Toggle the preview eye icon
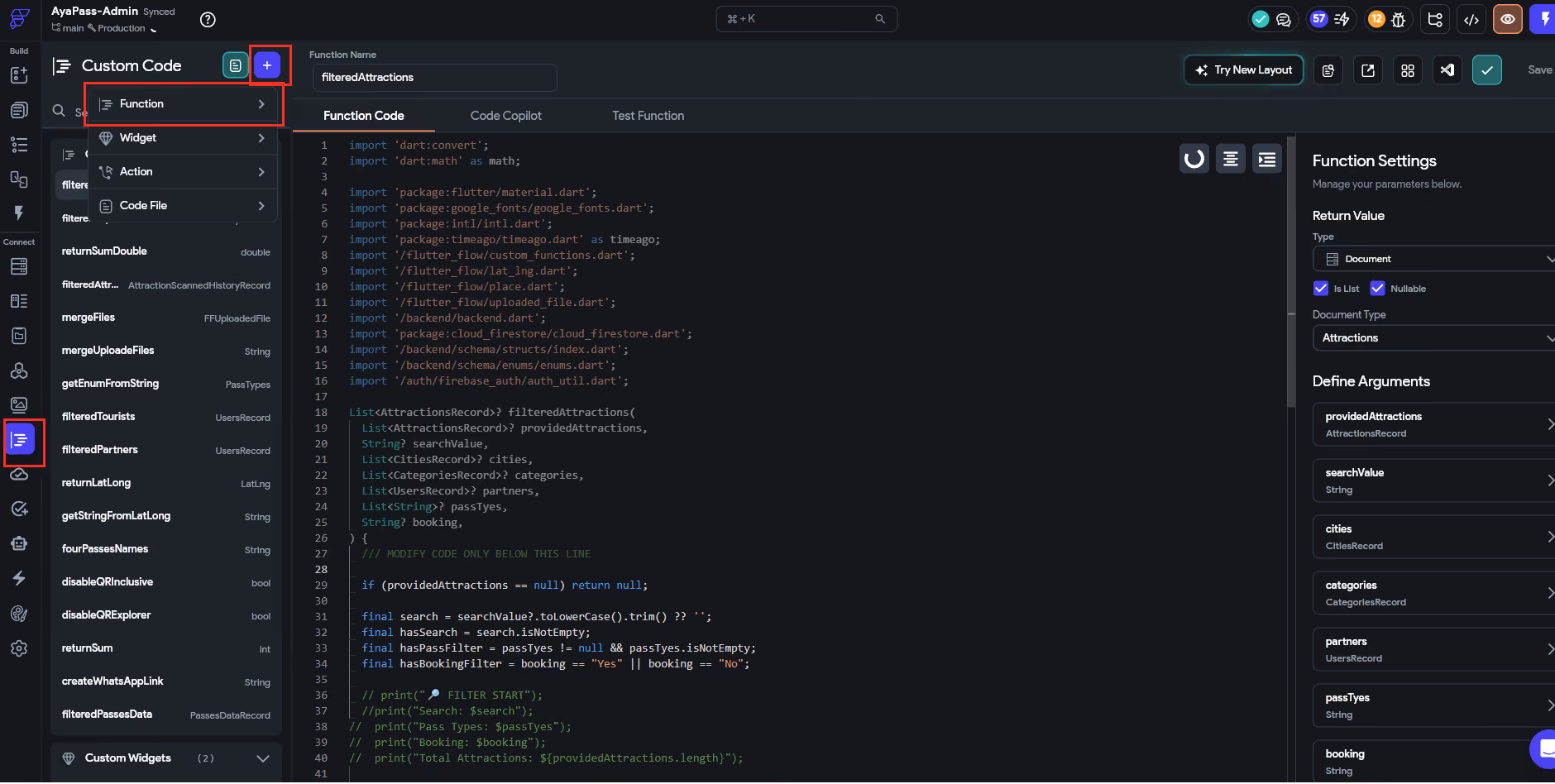 [1508, 19]
